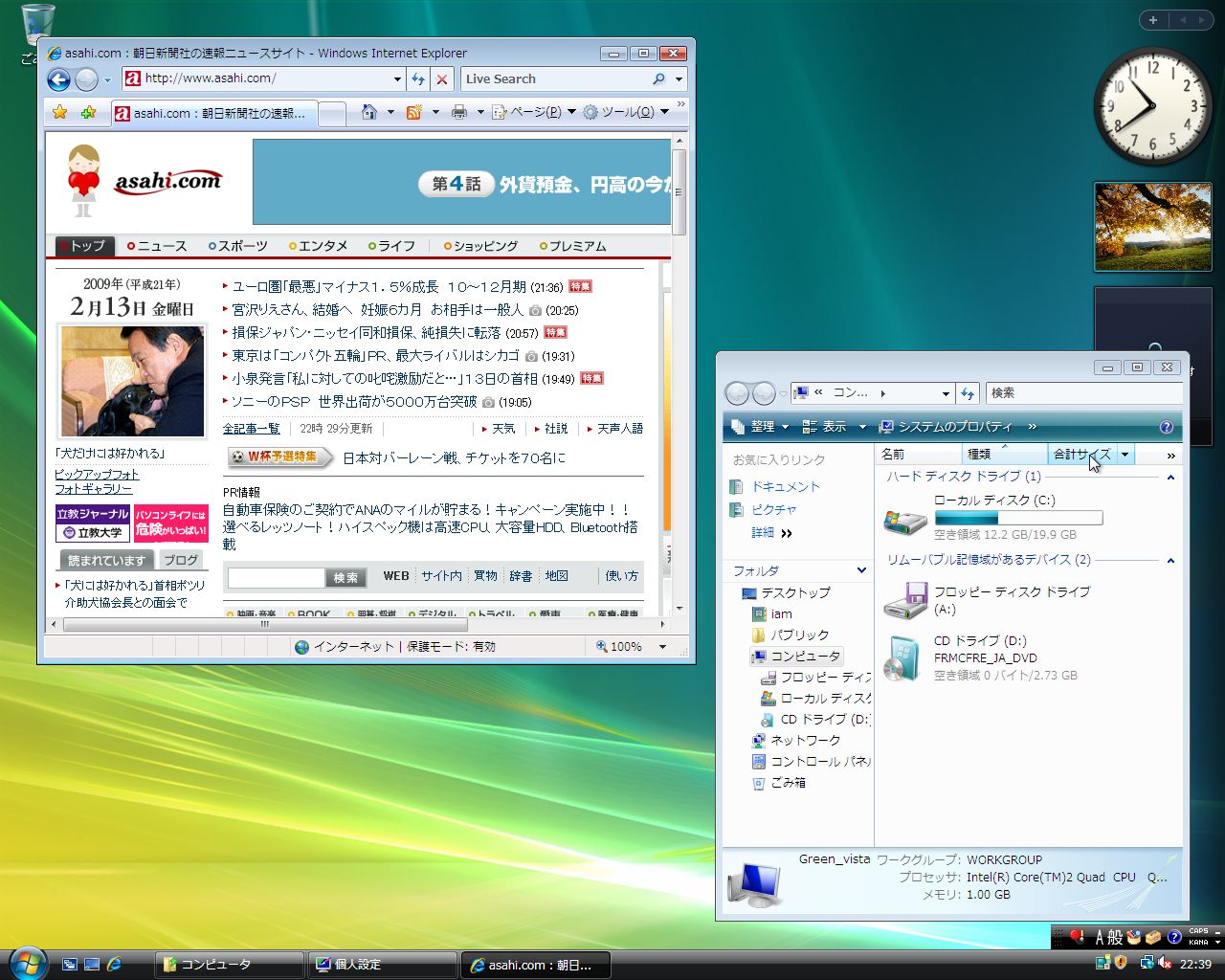Expand 詳細 favorite links chevron

(787, 533)
